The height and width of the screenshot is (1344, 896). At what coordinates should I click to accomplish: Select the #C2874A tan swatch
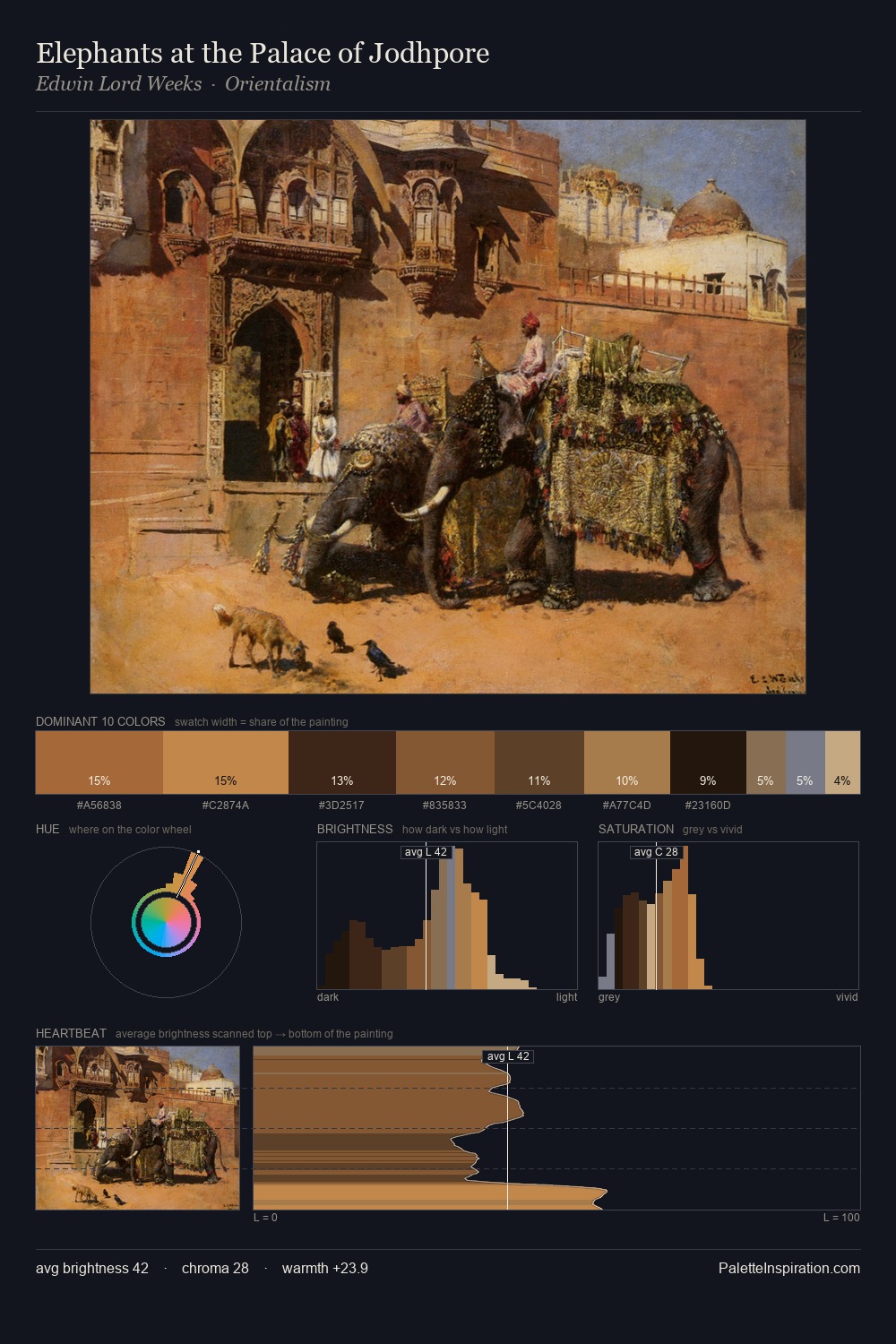pyautogui.click(x=226, y=762)
